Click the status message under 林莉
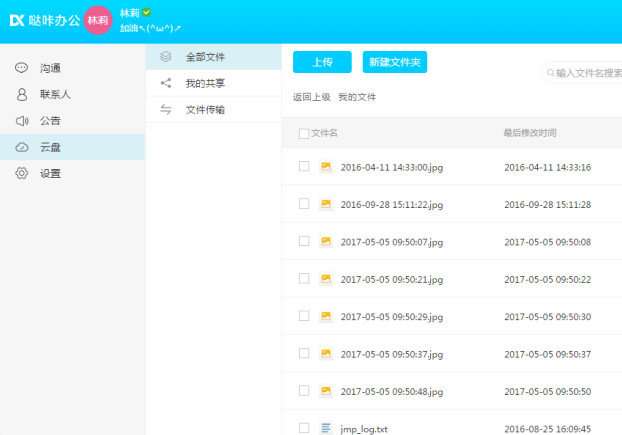Screen dimensions: 622x435 tap(150, 28)
